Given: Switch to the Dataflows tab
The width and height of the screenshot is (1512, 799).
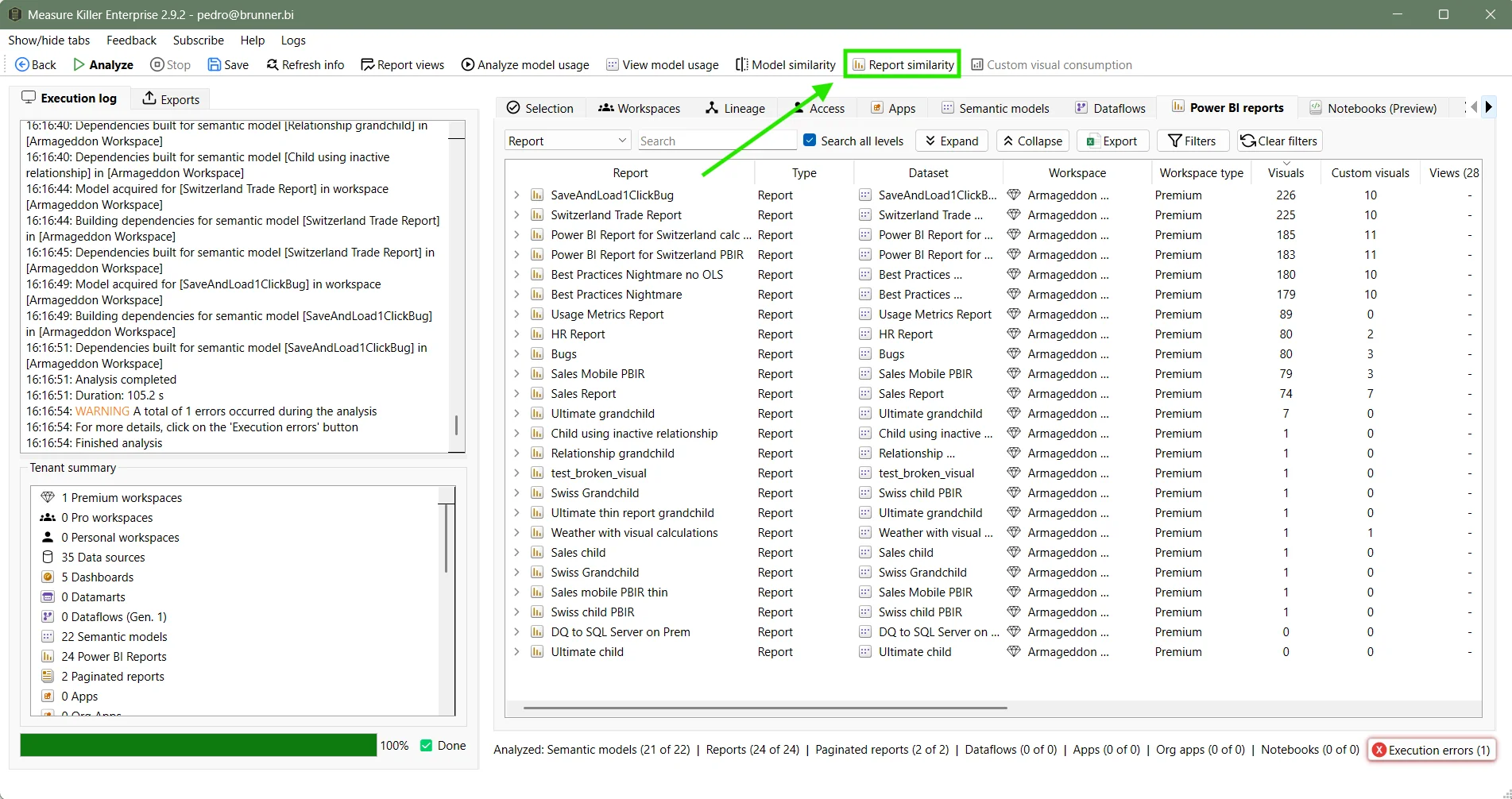Looking at the screenshot, I should (1110, 108).
